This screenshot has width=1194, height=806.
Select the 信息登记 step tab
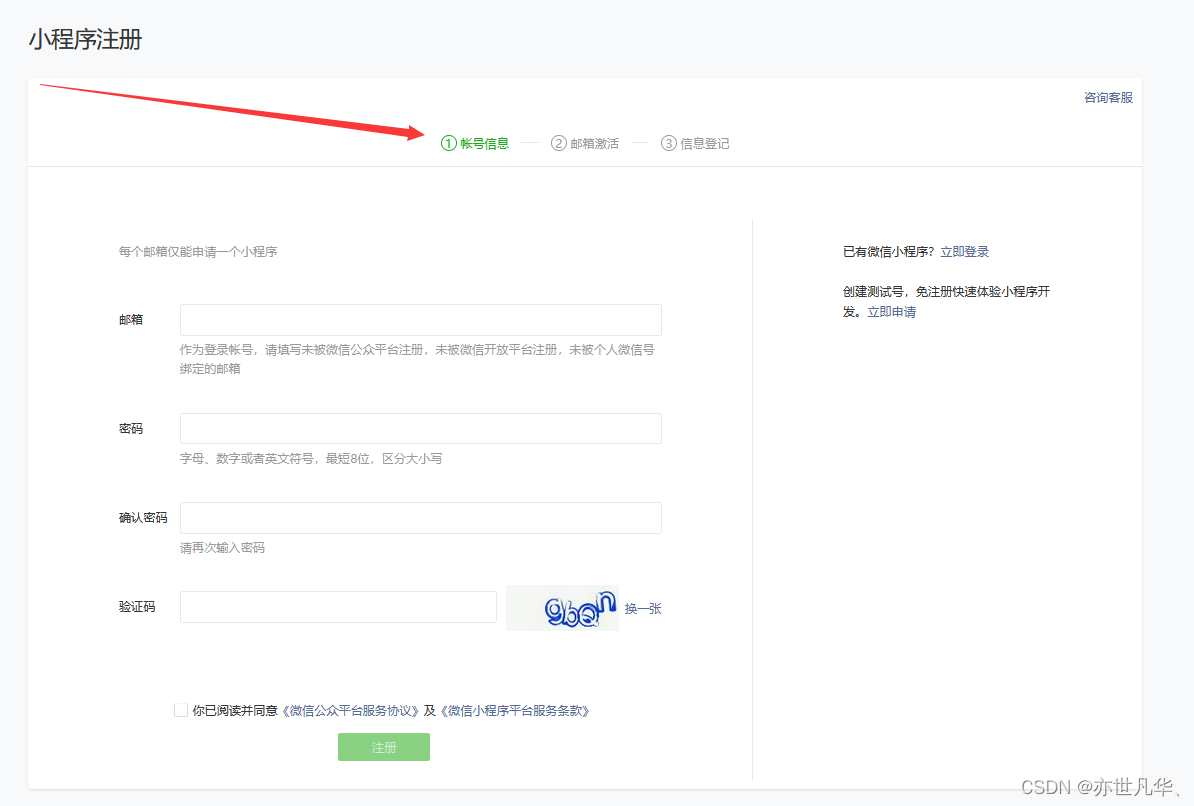(705, 143)
